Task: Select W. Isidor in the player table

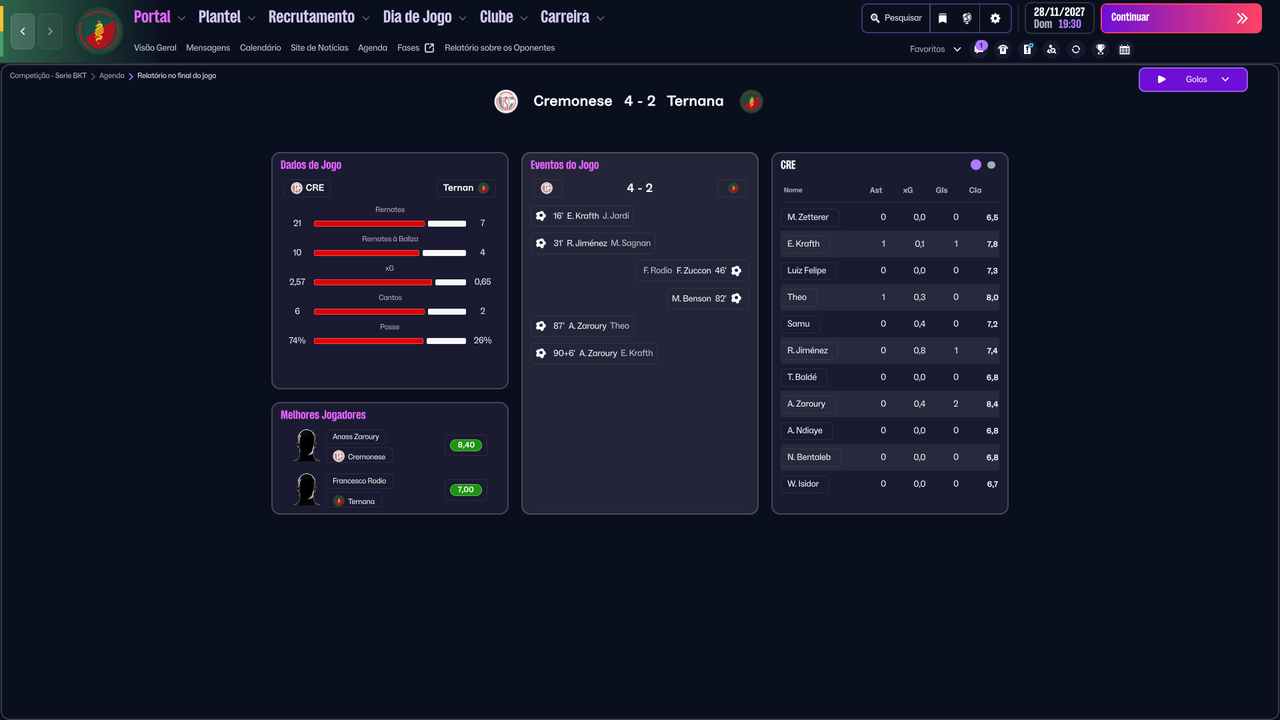Action: coord(803,484)
